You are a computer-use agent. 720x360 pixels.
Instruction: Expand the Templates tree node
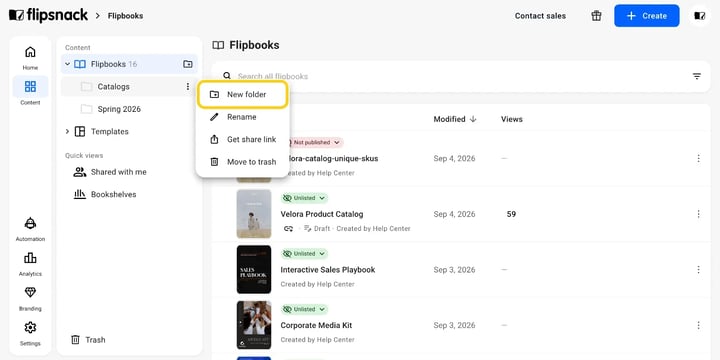pos(68,131)
